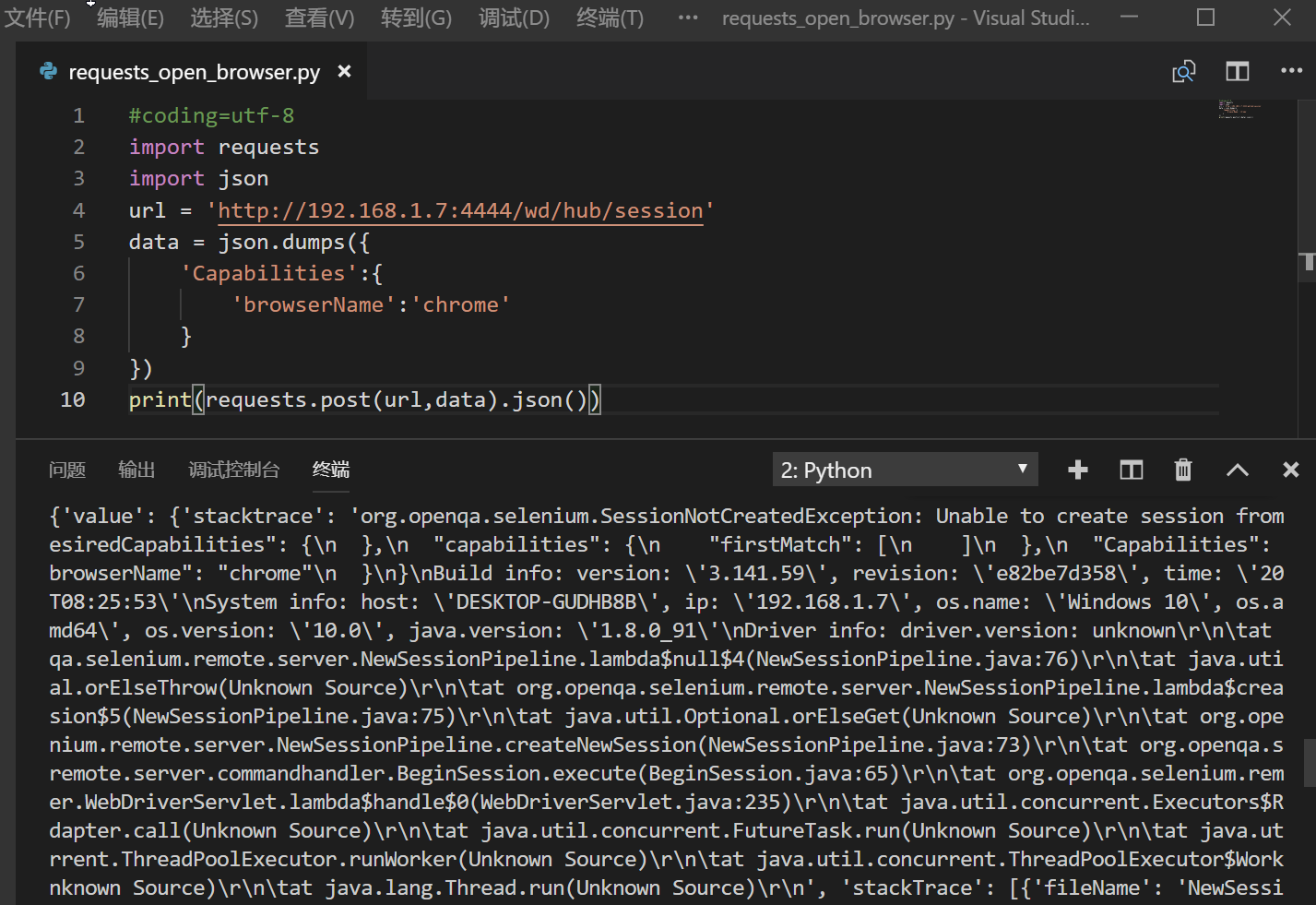Click 'print' on line 10
The height and width of the screenshot is (905, 1316).
[160, 399]
